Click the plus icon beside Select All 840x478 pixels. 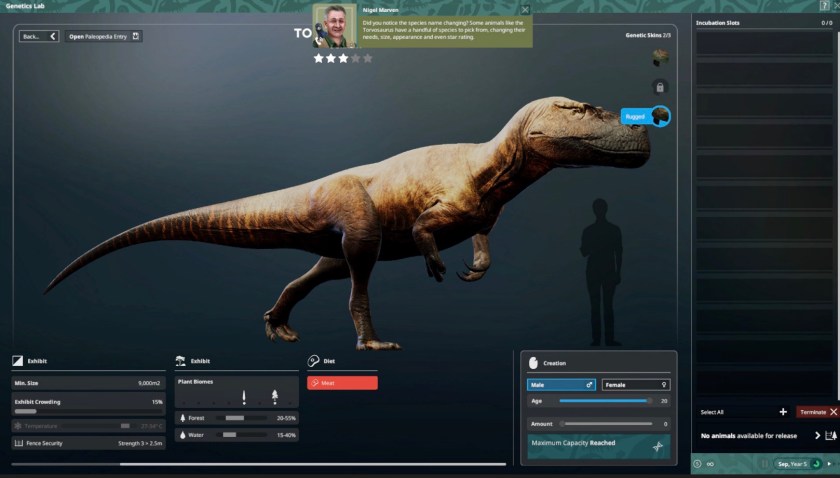tap(783, 412)
